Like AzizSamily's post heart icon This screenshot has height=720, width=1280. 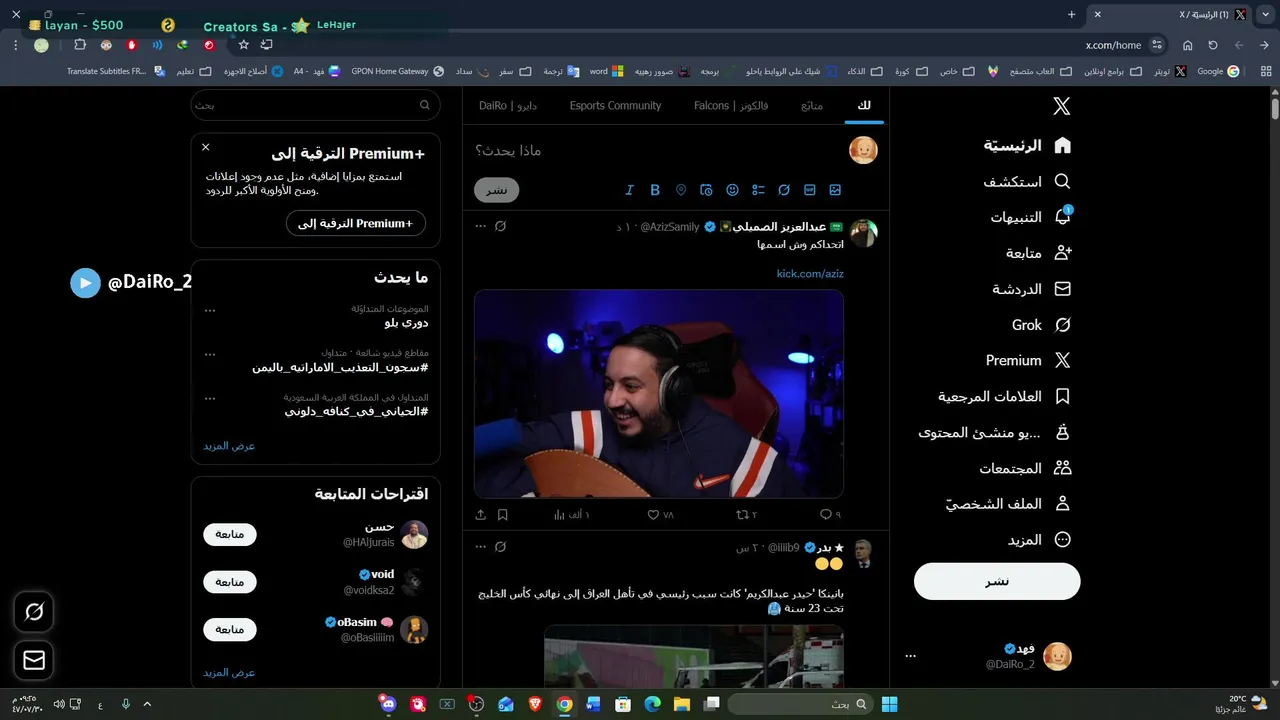point(653,515)
